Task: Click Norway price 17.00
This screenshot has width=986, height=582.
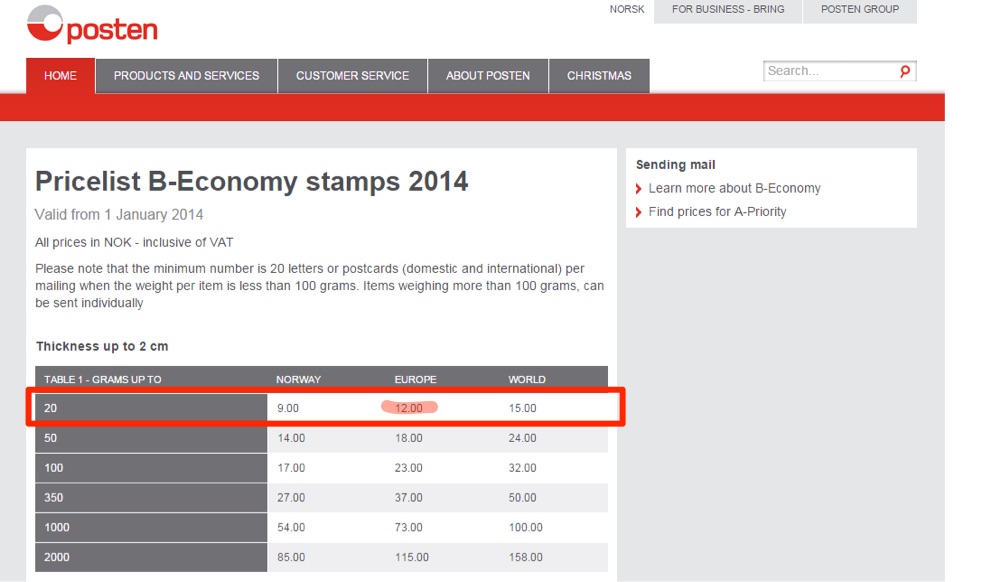Action: [291, 468]
